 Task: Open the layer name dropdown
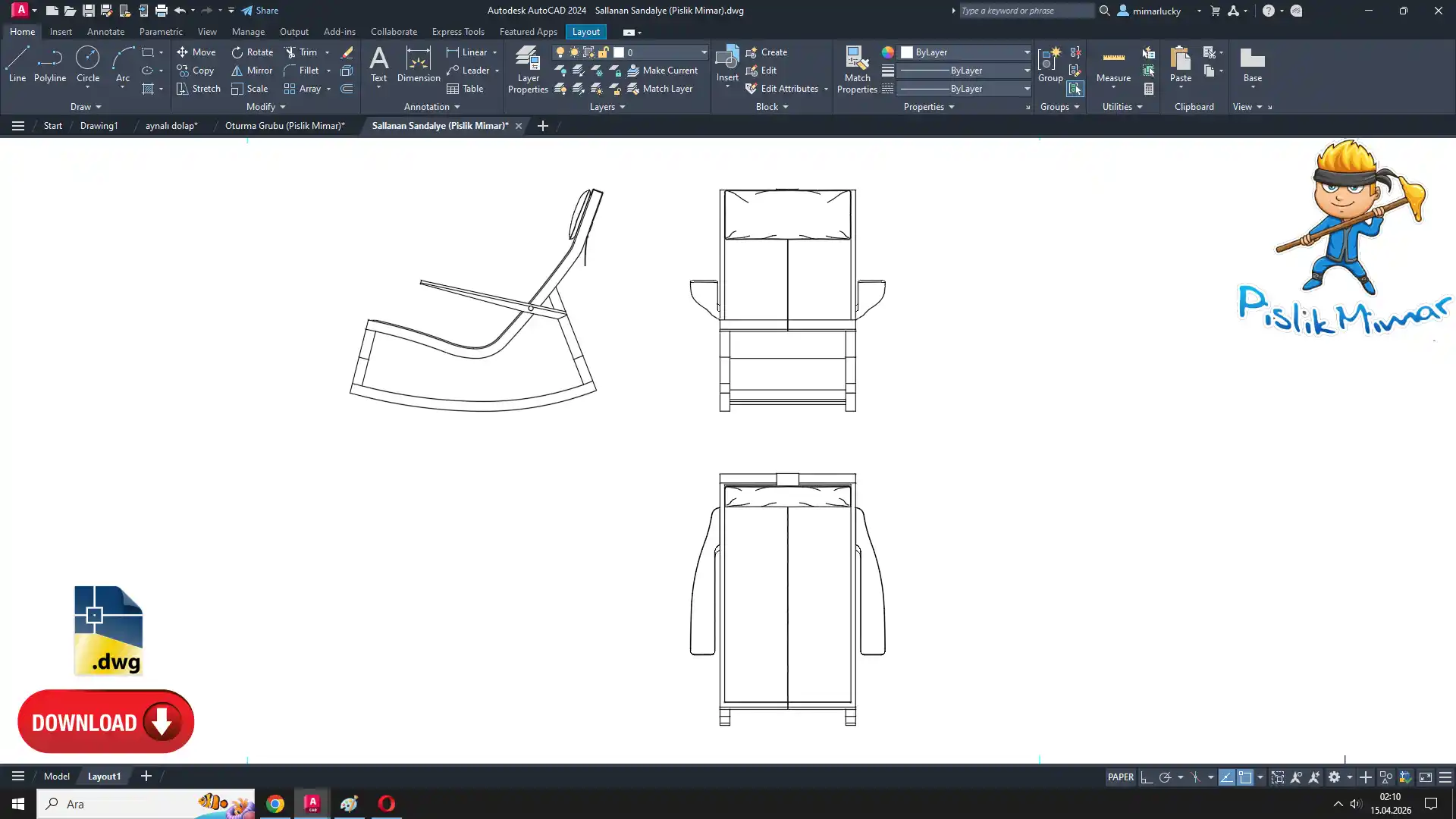click(x=704, y=52)
